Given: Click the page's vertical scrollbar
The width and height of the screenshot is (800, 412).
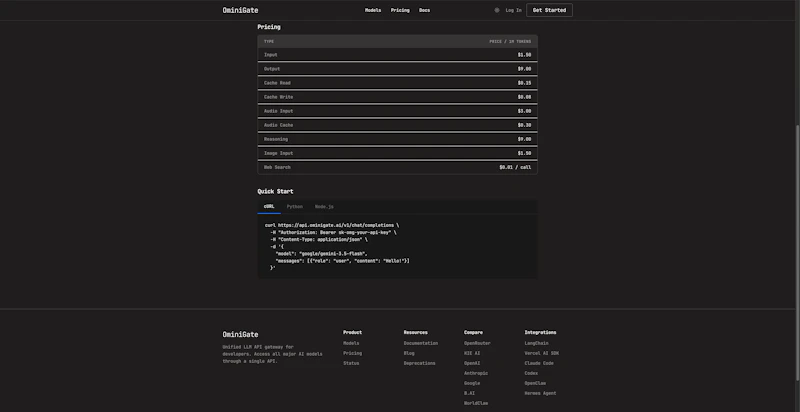Looking at the screenshot, I should click(x=797, y=252).
